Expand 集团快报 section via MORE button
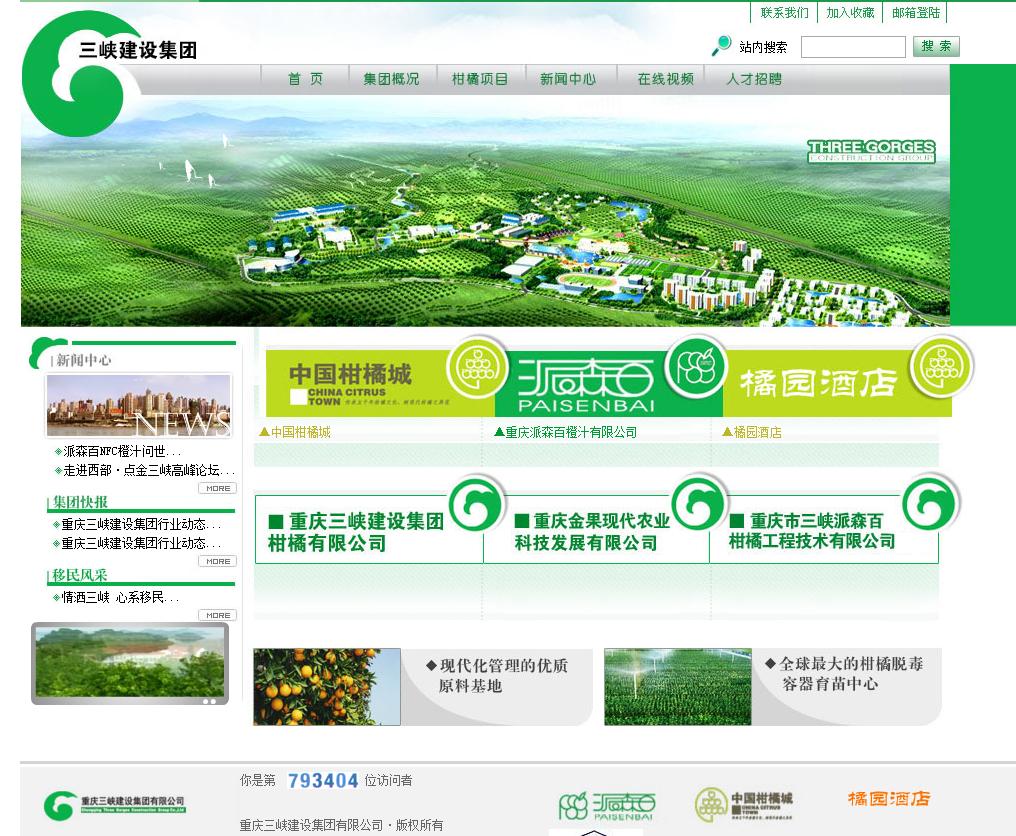 click(x=217, y=561)
